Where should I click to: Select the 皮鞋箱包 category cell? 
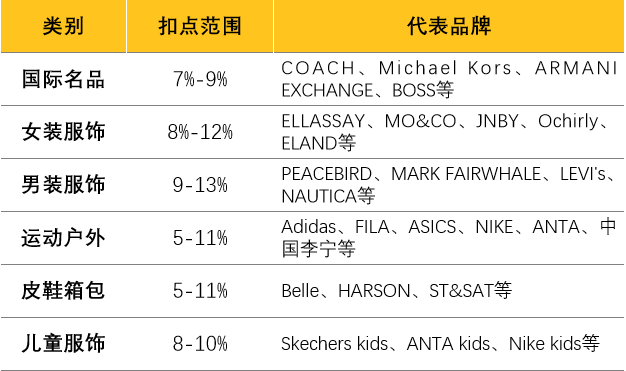(63, 291)
